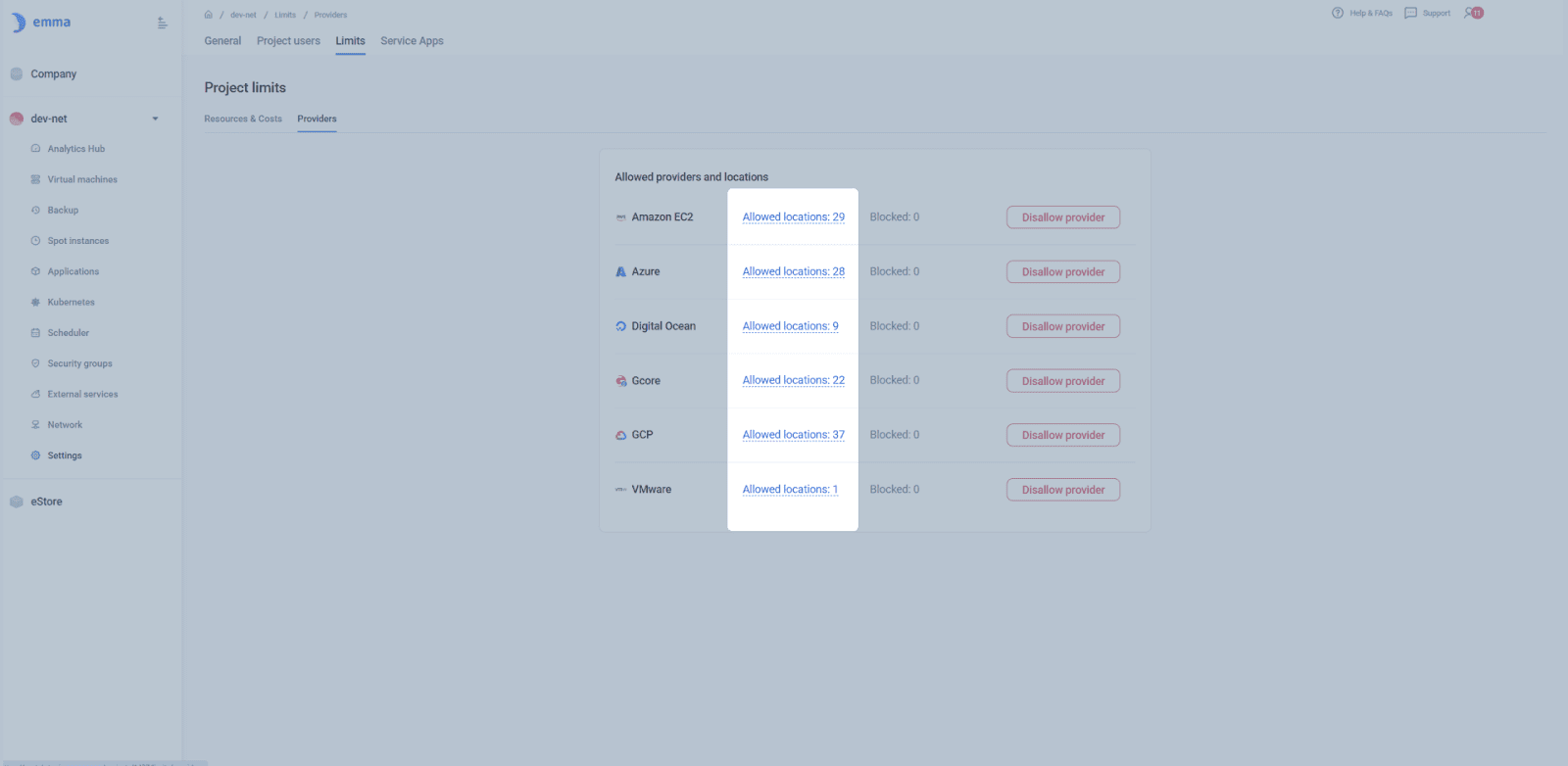Click the emma logo icon
Screen dimensions: 1568x766
tap(19, 23)
